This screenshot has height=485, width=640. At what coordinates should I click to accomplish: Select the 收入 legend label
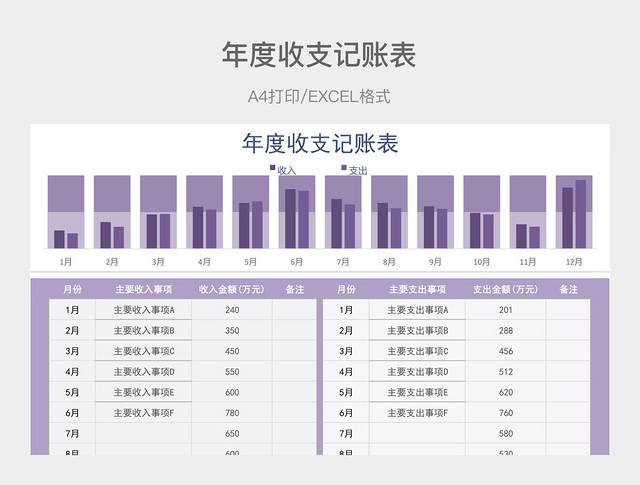click(x=287, y=171)
